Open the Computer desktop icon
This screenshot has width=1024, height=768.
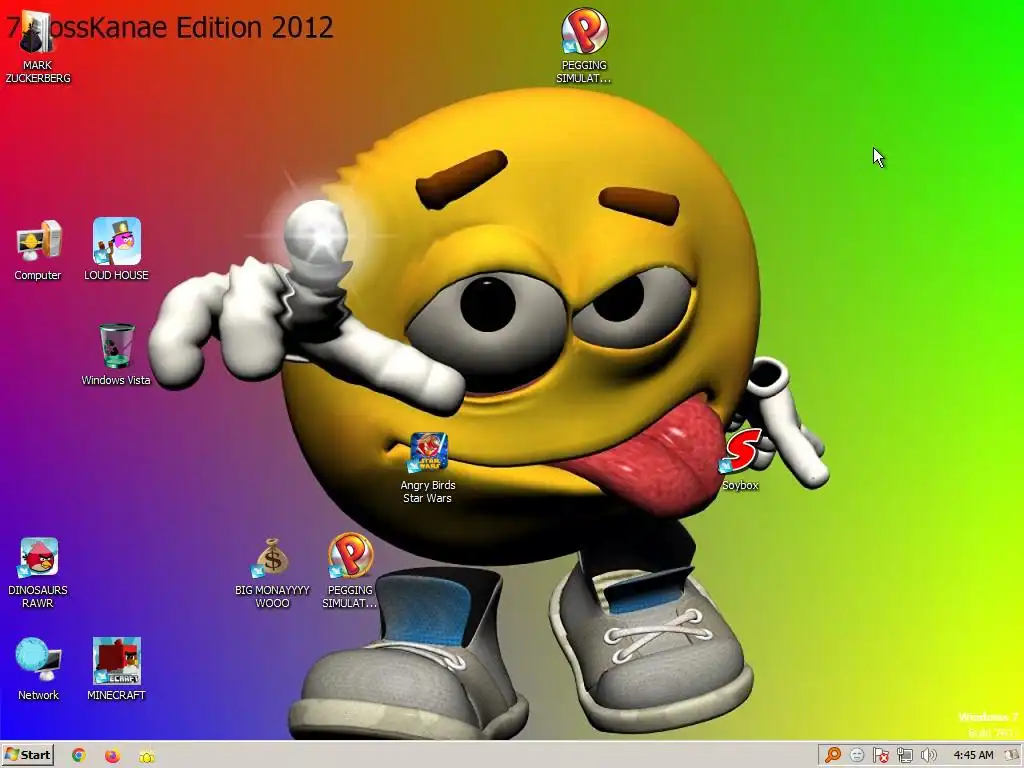[38, 251]
